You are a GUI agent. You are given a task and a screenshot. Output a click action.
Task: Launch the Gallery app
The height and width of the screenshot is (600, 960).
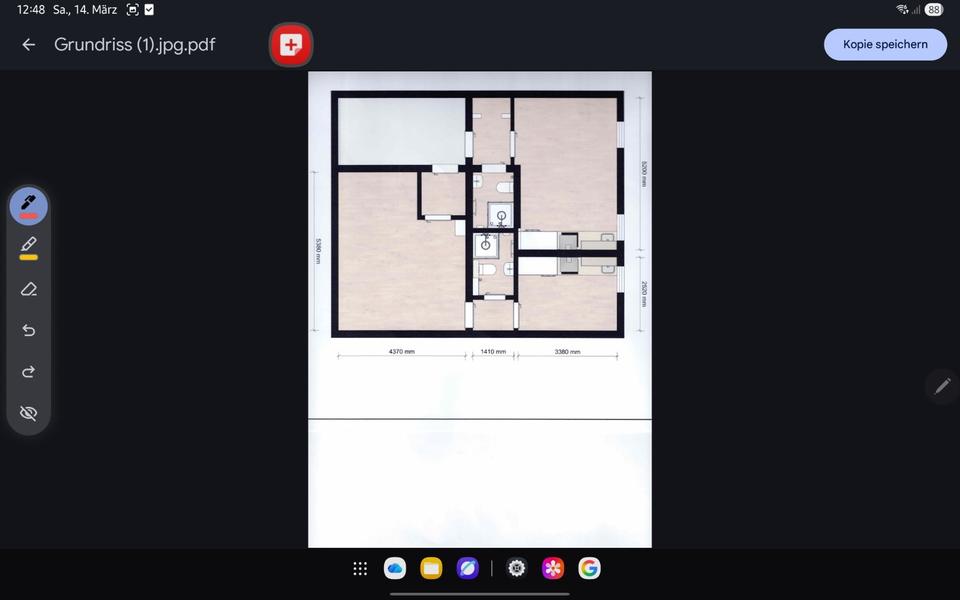point(553,568)
